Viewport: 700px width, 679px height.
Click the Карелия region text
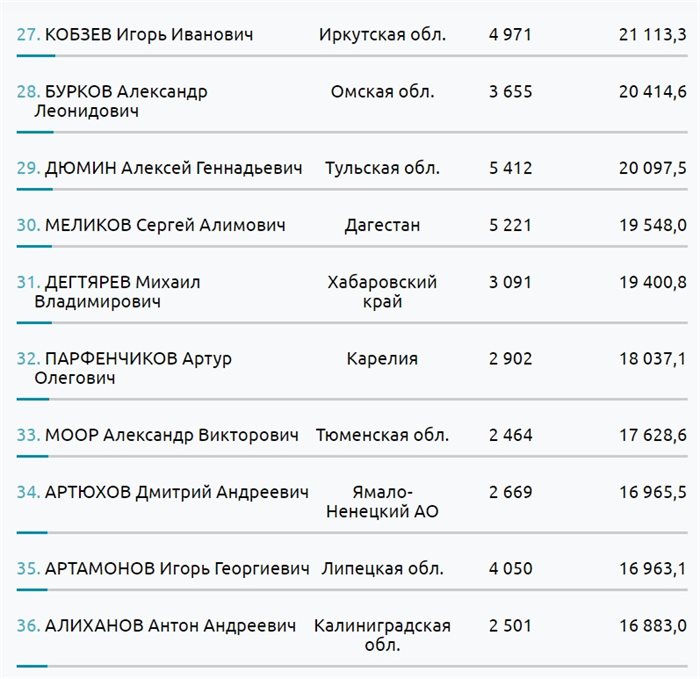tap(382, 359)
